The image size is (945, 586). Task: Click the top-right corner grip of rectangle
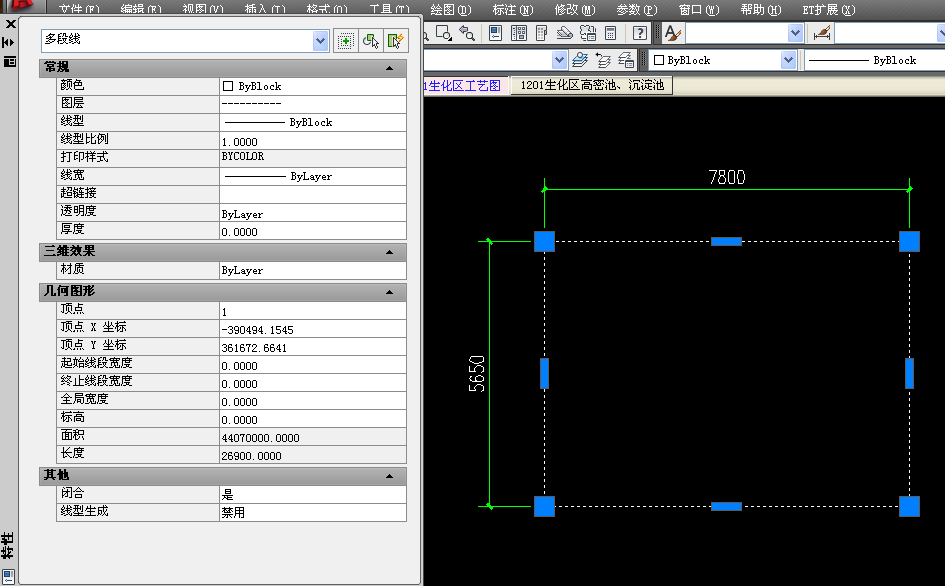coord(909,241)
